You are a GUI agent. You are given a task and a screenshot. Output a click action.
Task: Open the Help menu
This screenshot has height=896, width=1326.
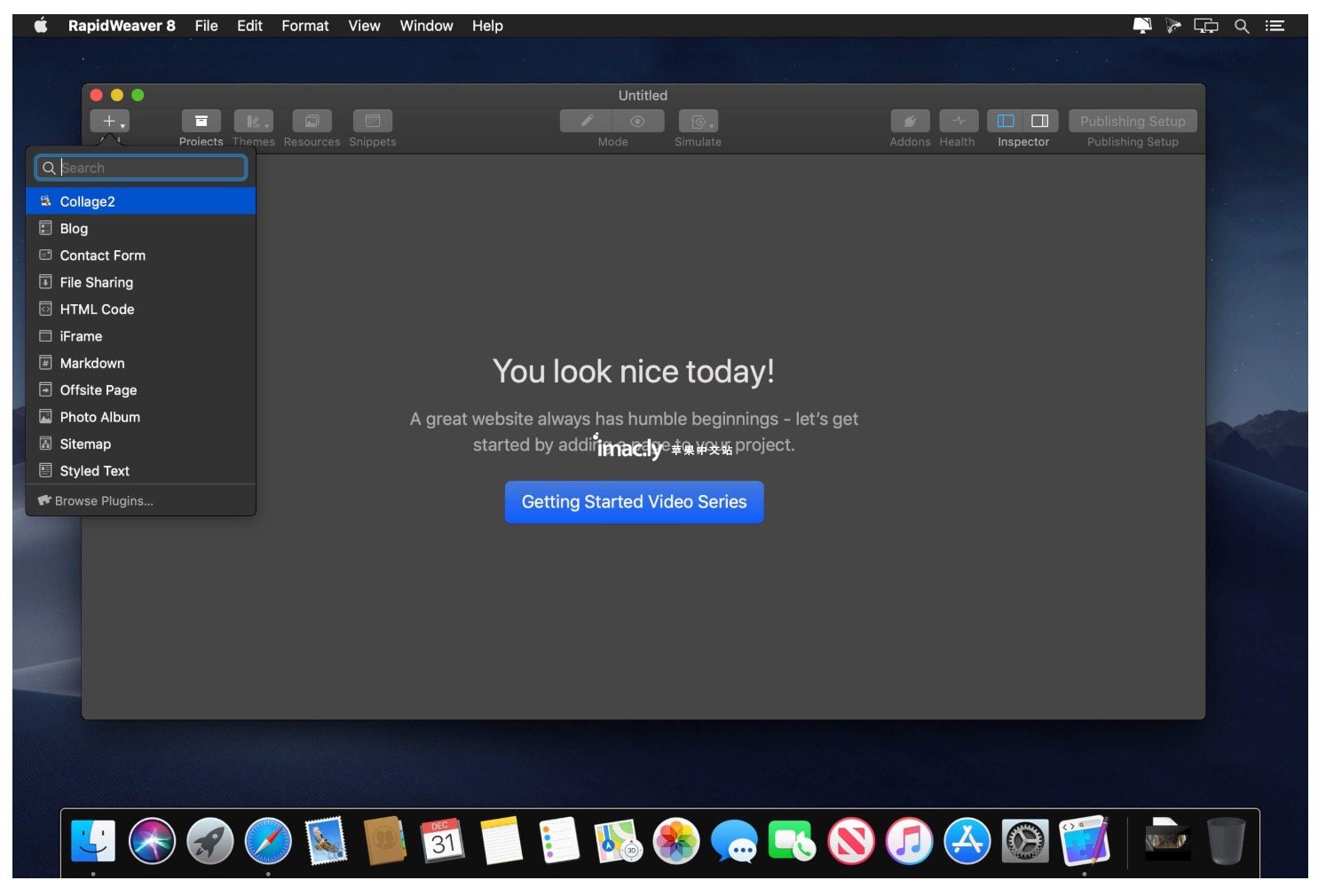coord(487,26)
